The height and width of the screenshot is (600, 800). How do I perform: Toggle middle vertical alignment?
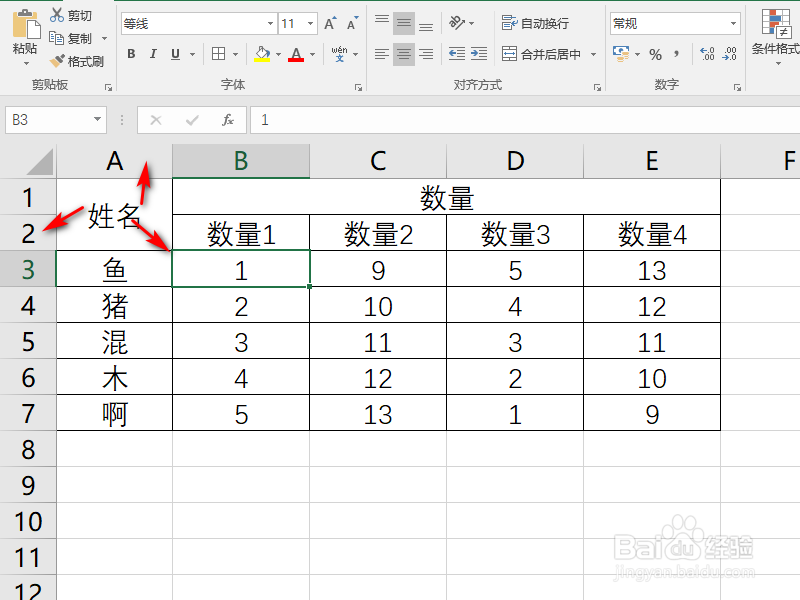(x=404, y=23)
